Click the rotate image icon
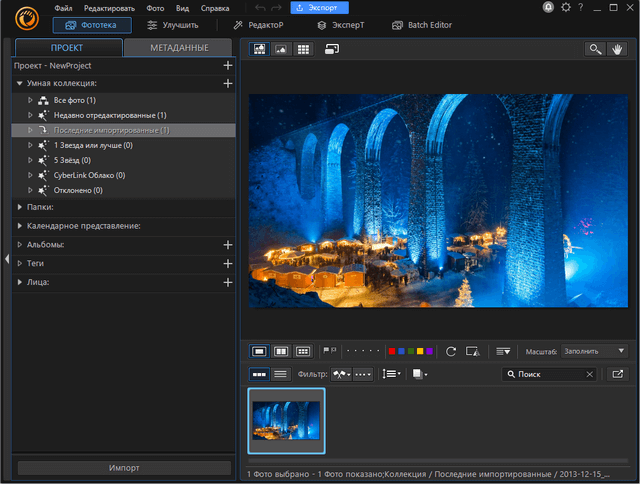Viewport: 640px width, 484px height. coord(451,351)
